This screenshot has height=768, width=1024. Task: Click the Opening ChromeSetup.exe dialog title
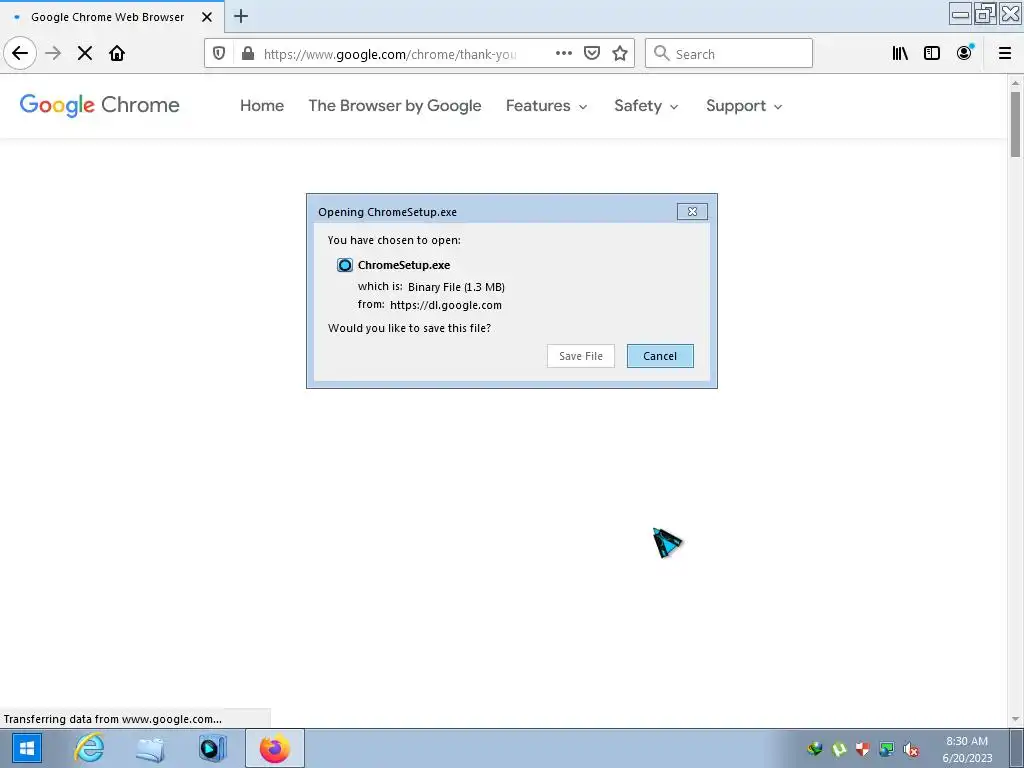387,212
